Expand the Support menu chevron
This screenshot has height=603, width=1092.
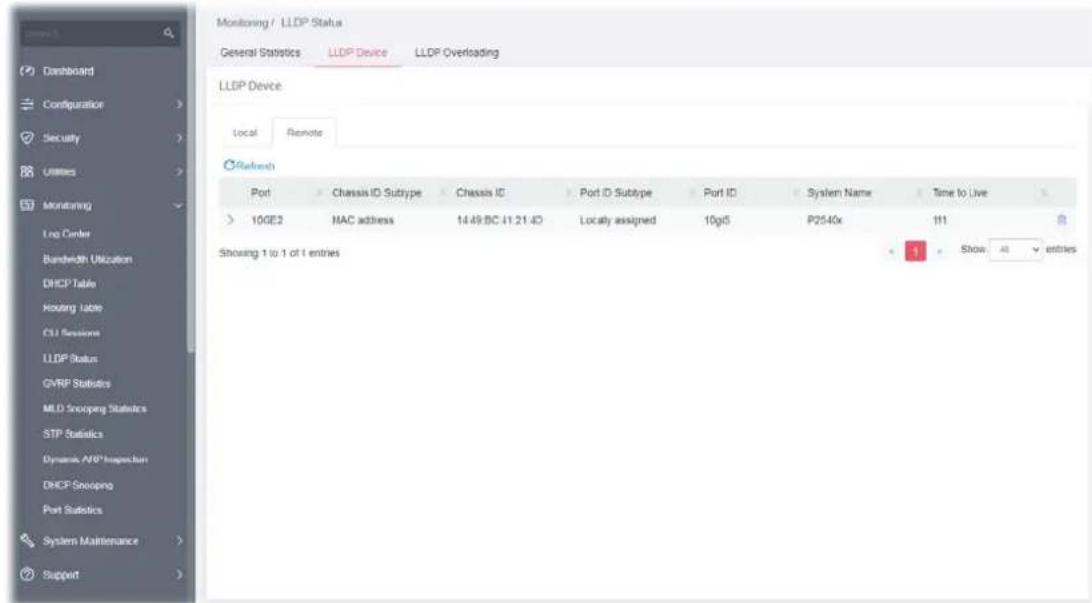coord(179,574)
